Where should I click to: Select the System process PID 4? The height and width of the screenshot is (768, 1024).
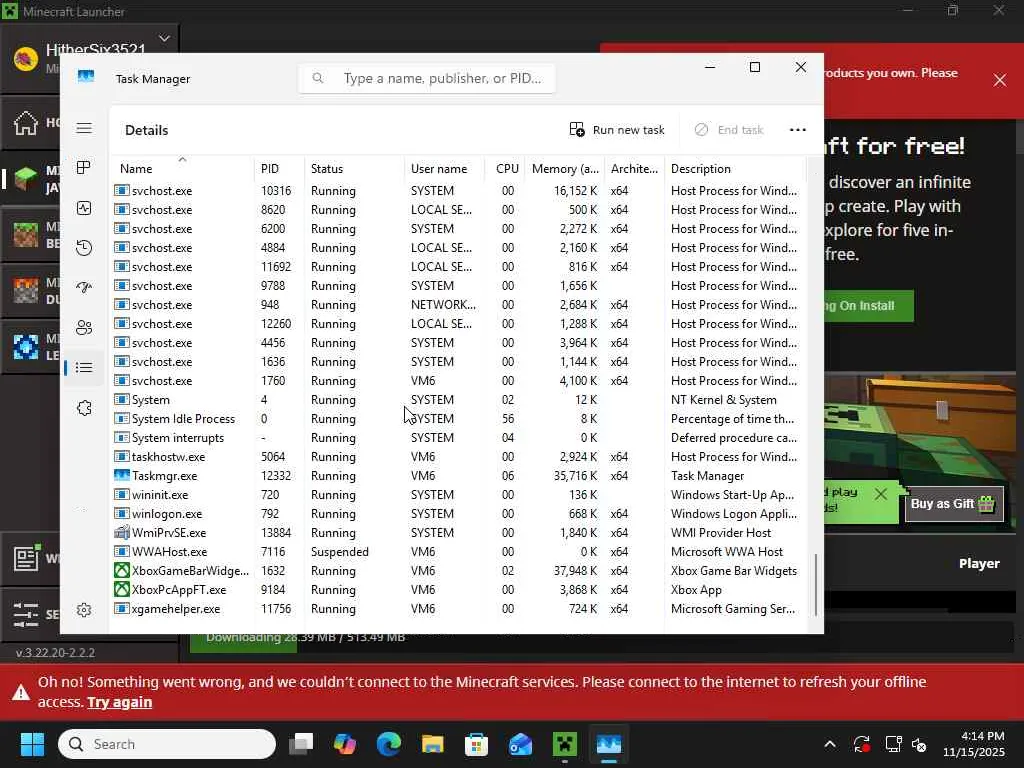(458, 400)
